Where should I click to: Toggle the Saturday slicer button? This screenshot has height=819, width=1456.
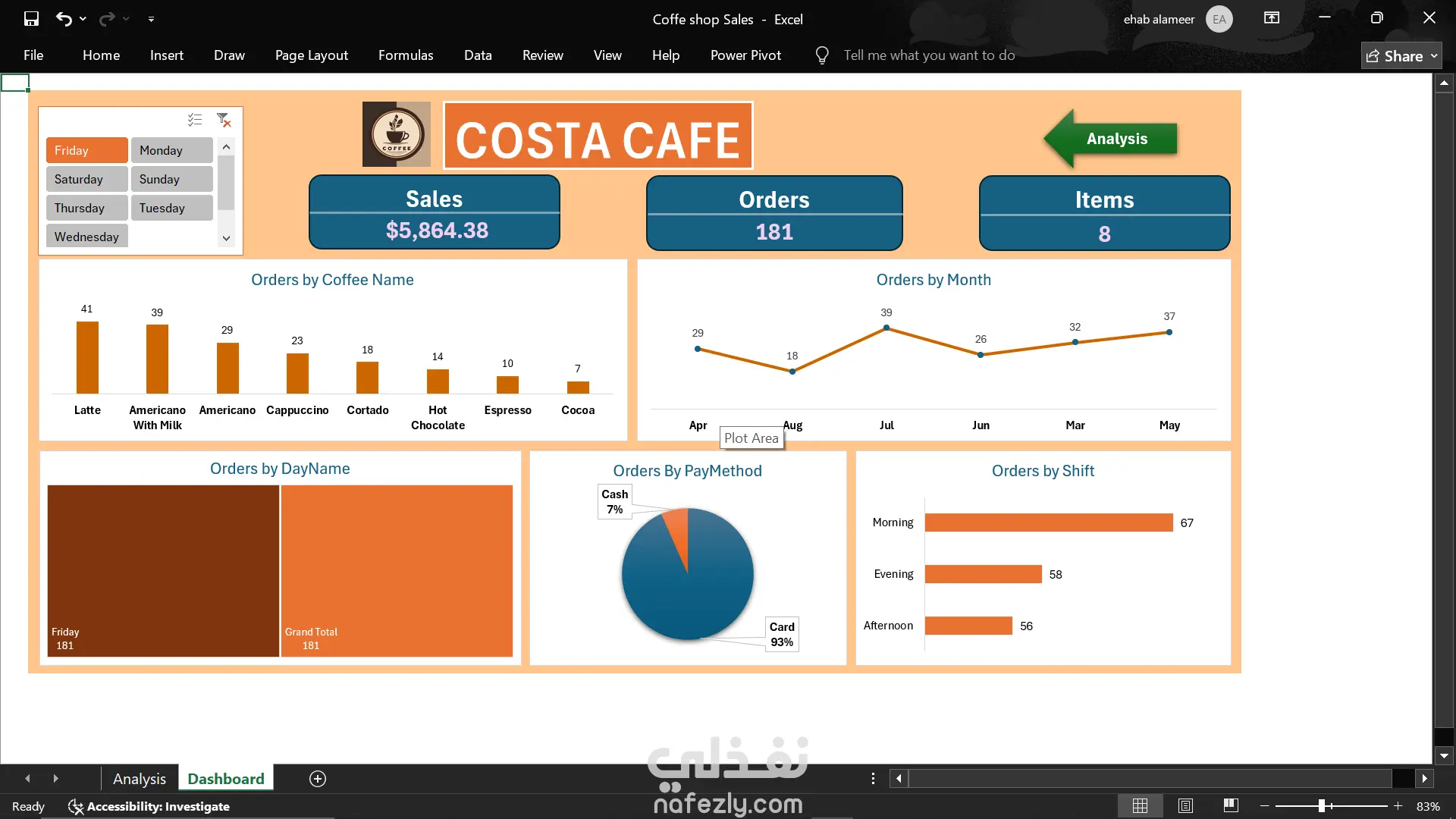click(86, 179)
